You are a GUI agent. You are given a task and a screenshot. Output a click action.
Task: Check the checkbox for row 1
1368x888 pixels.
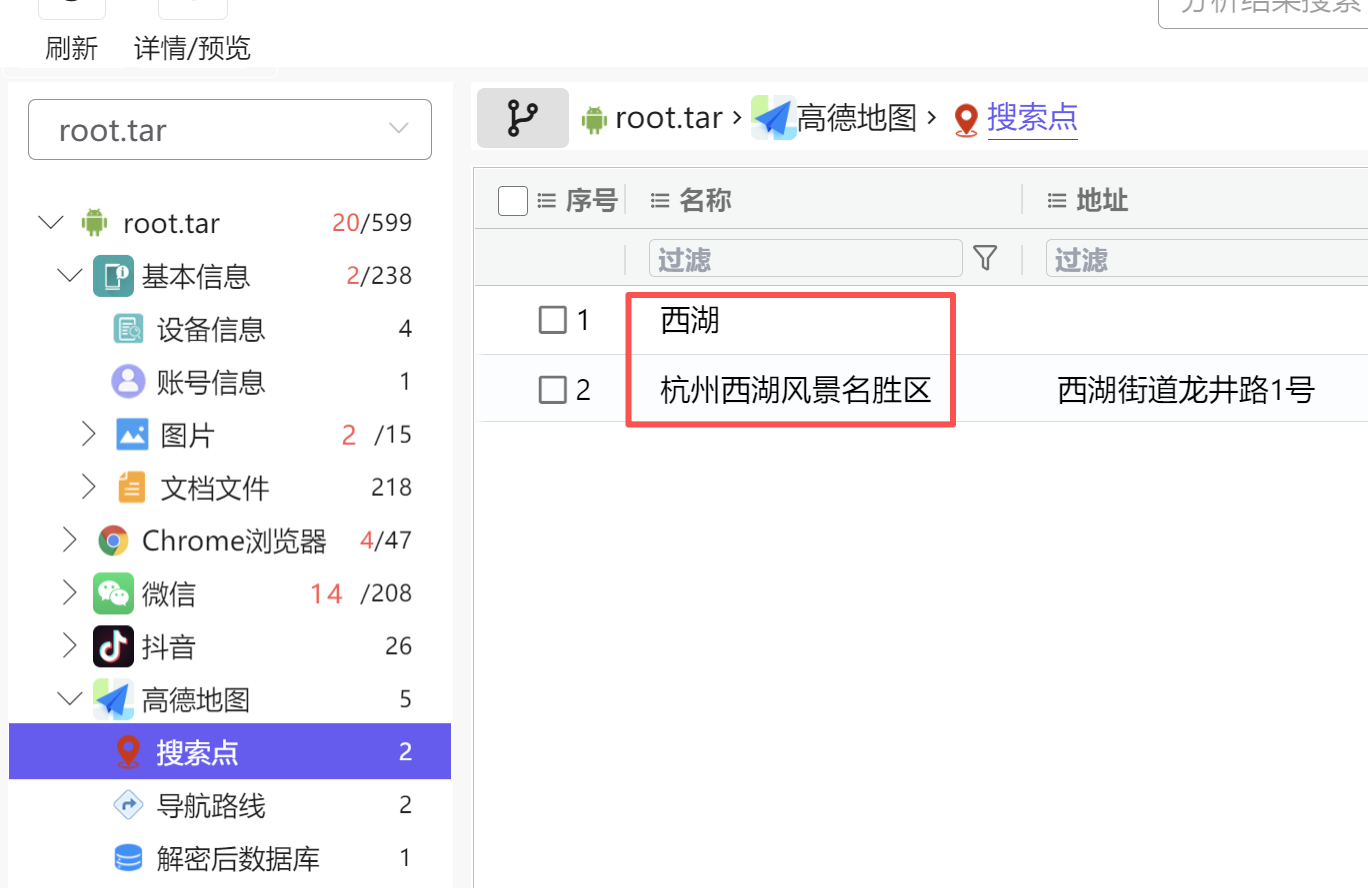click(x=553, y=320)
